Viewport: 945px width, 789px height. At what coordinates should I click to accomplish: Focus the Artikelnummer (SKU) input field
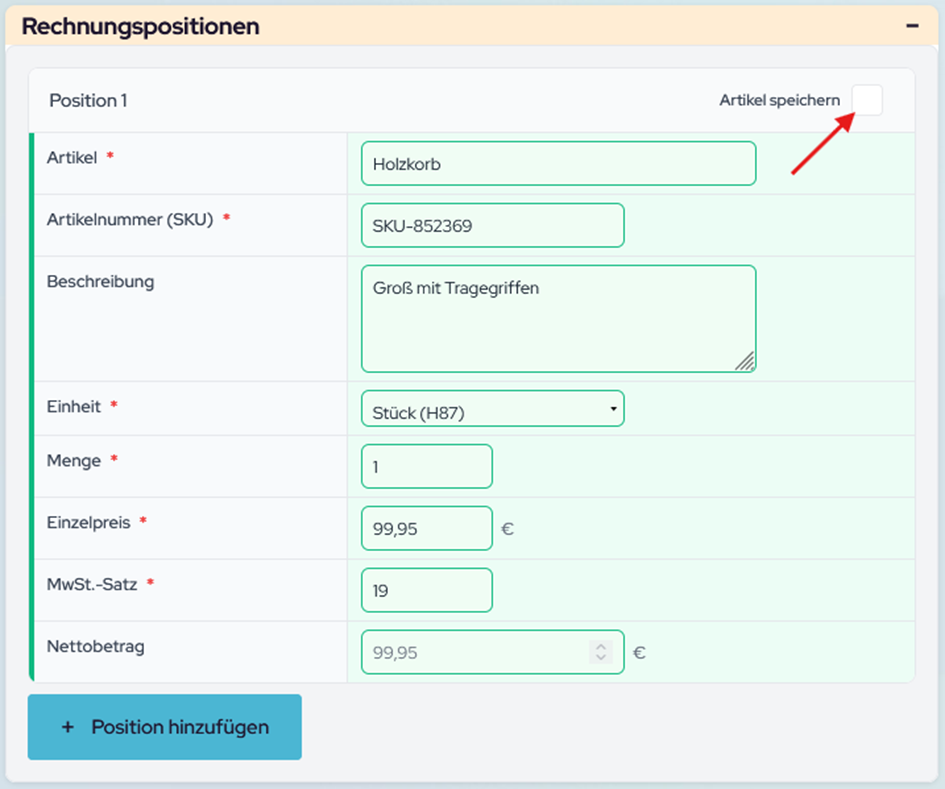492,226
